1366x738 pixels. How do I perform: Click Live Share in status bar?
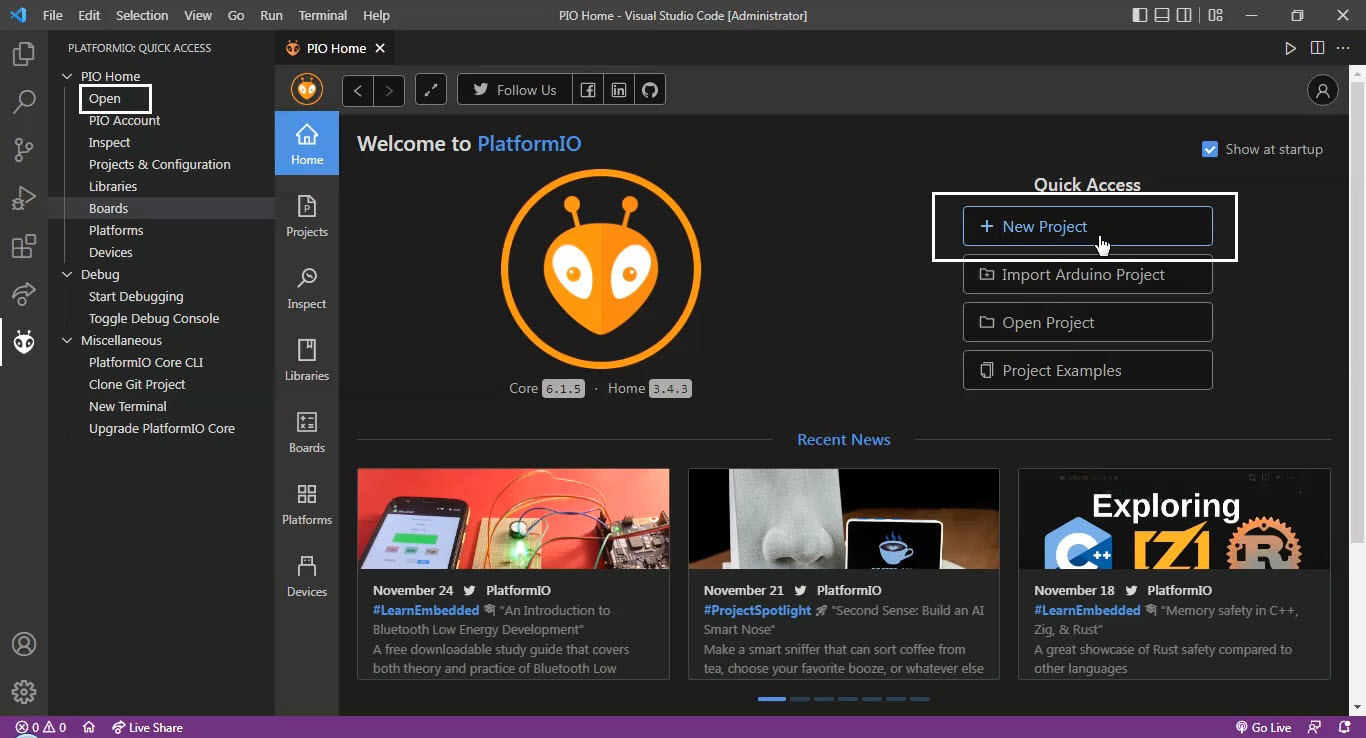tap(147, 727)
